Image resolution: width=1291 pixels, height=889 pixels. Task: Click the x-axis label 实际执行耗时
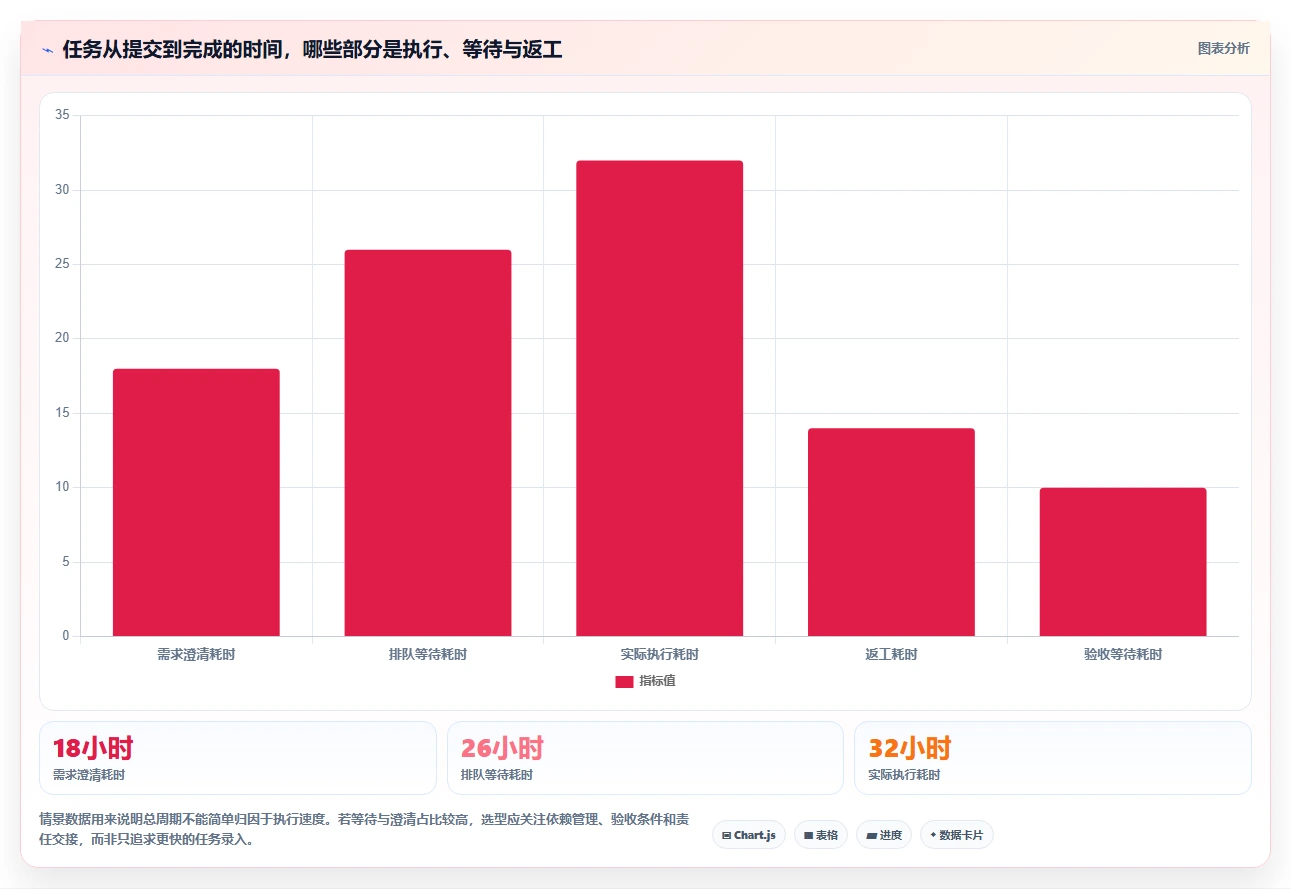point(659,655)
